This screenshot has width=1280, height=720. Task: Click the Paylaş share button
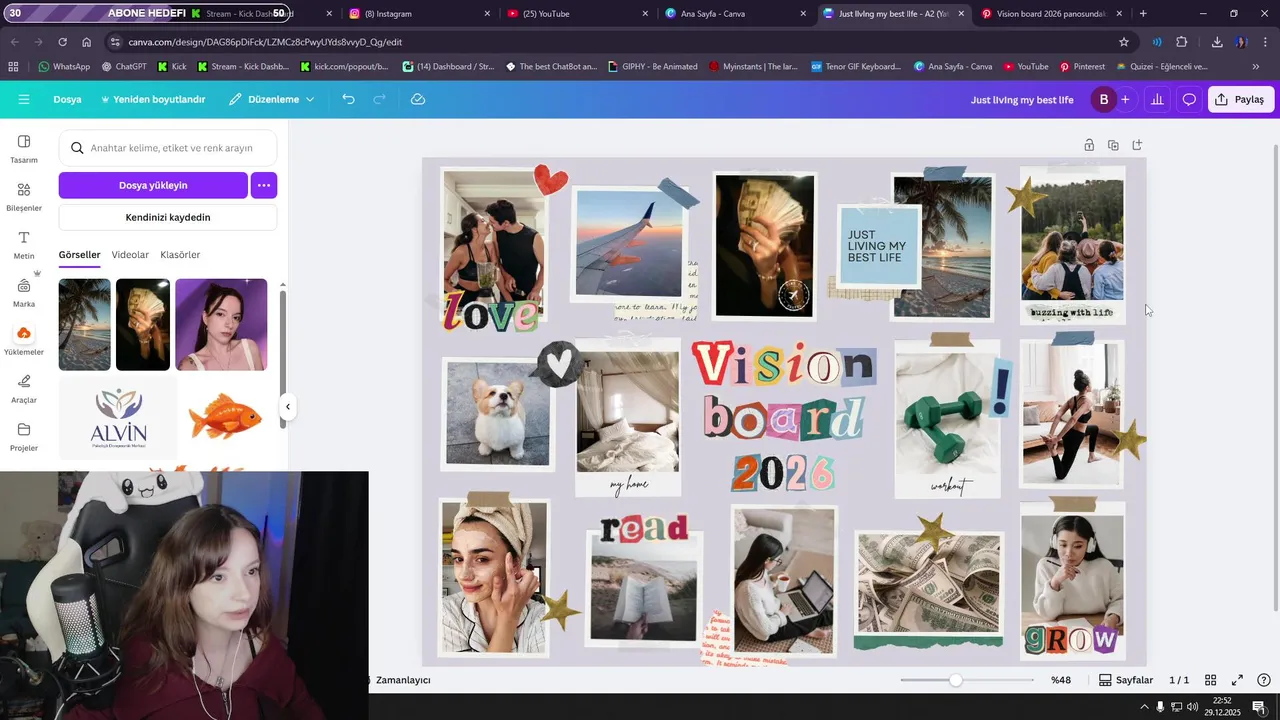(1241, 99)
